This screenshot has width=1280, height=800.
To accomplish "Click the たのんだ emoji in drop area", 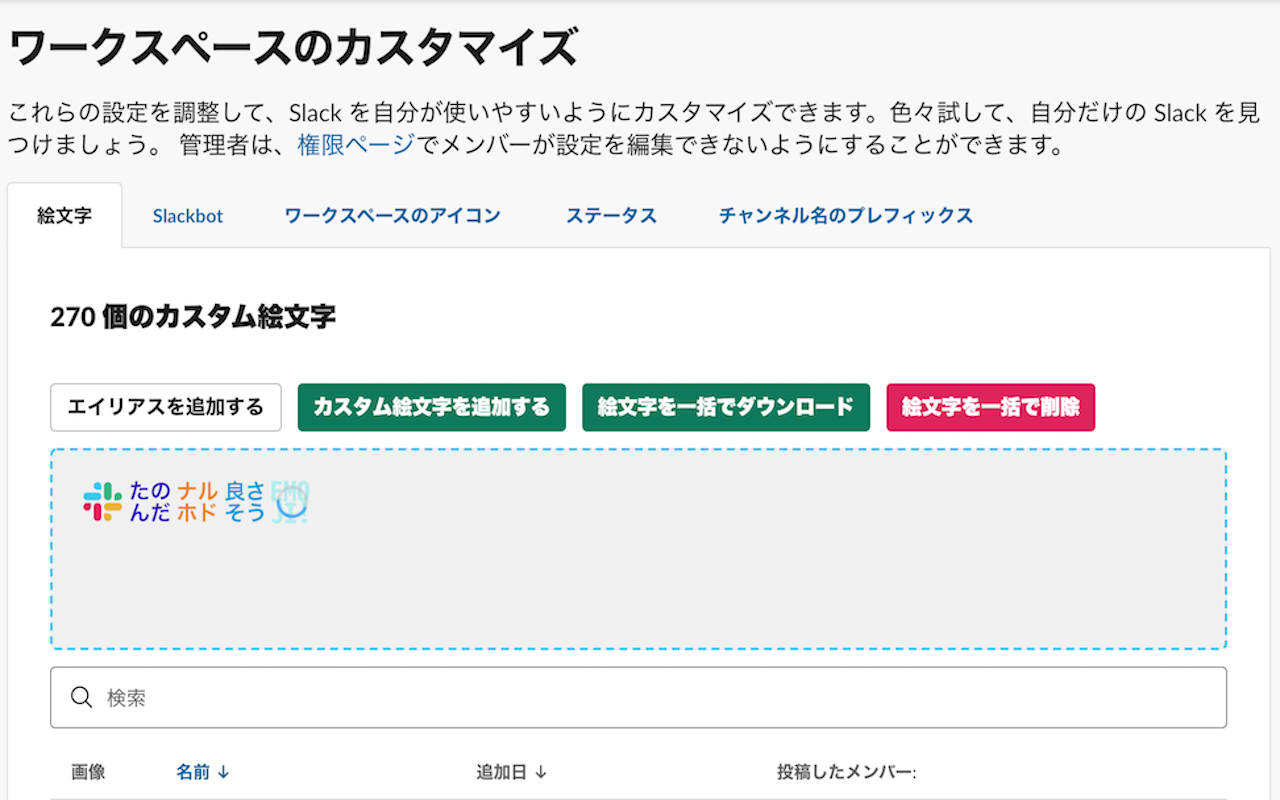I will (150, 502).
